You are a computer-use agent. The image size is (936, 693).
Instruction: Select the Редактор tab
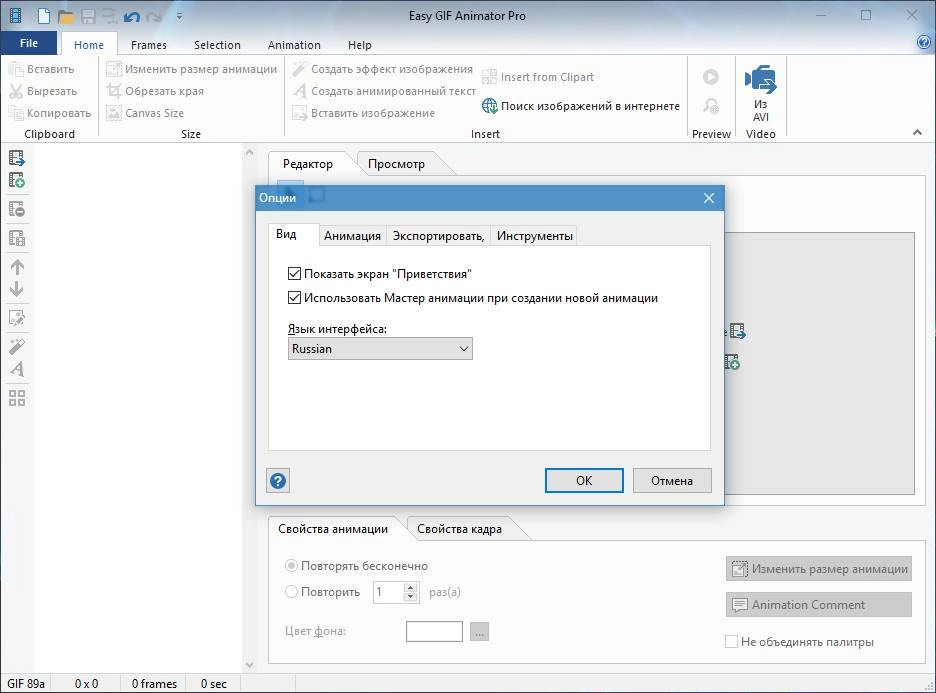pyautogui.click(x=307, y=164)
